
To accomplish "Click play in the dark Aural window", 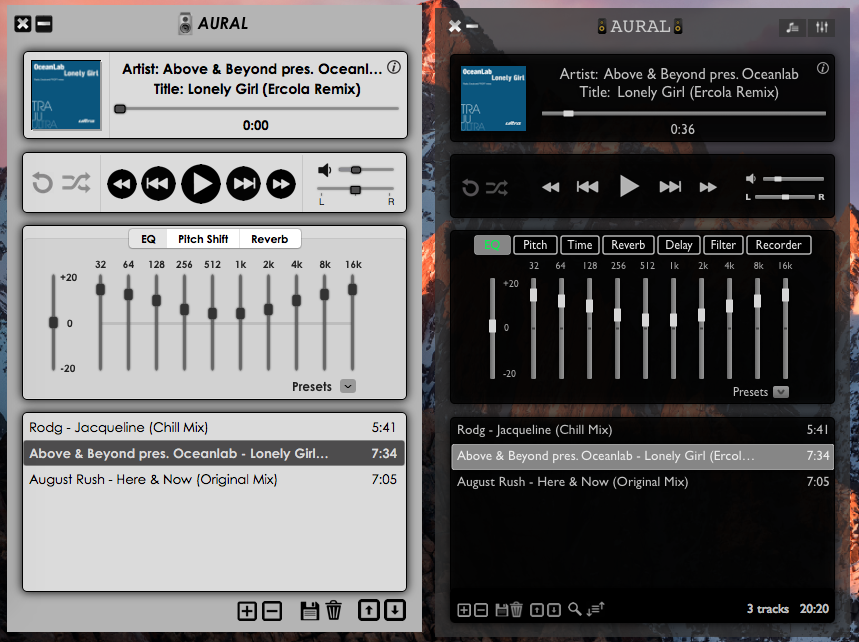I will point(629,186).
